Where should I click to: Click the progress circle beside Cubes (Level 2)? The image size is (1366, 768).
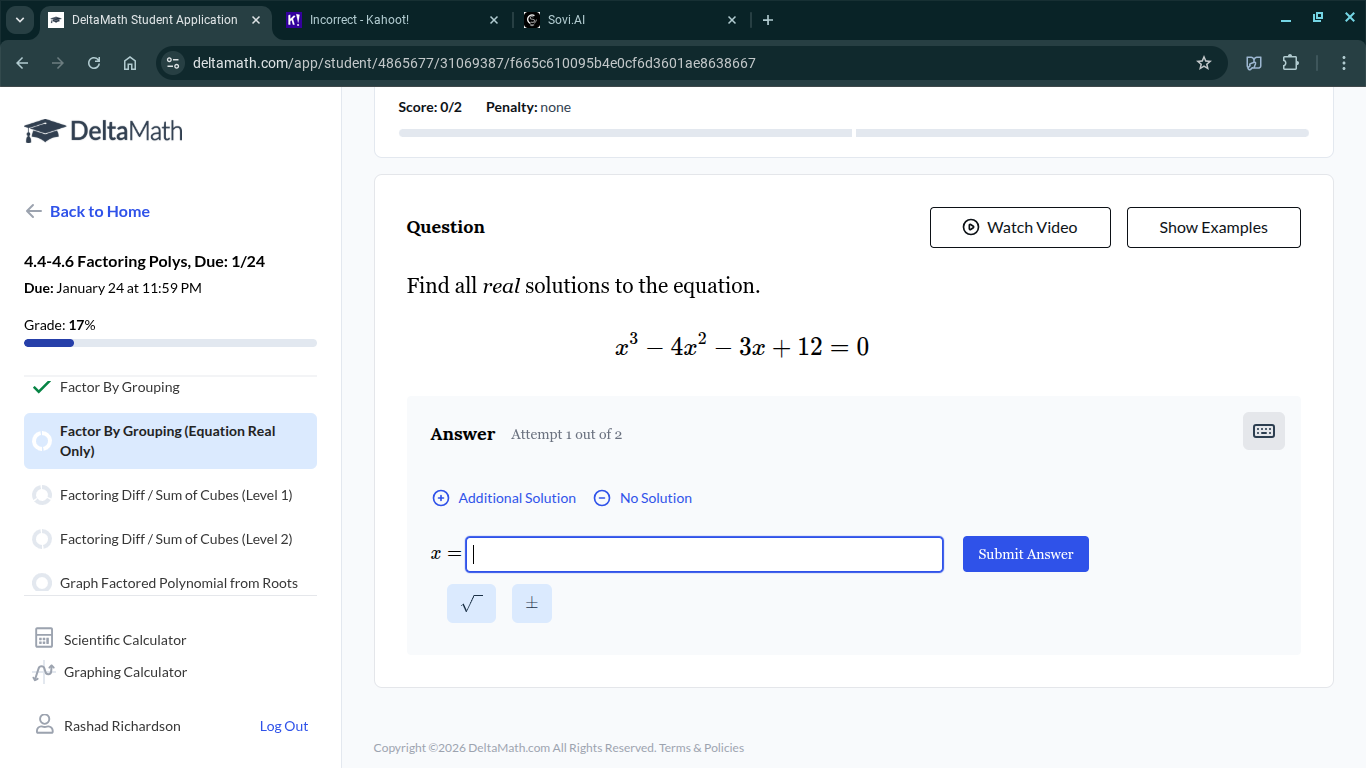click(x=42, y=539)
